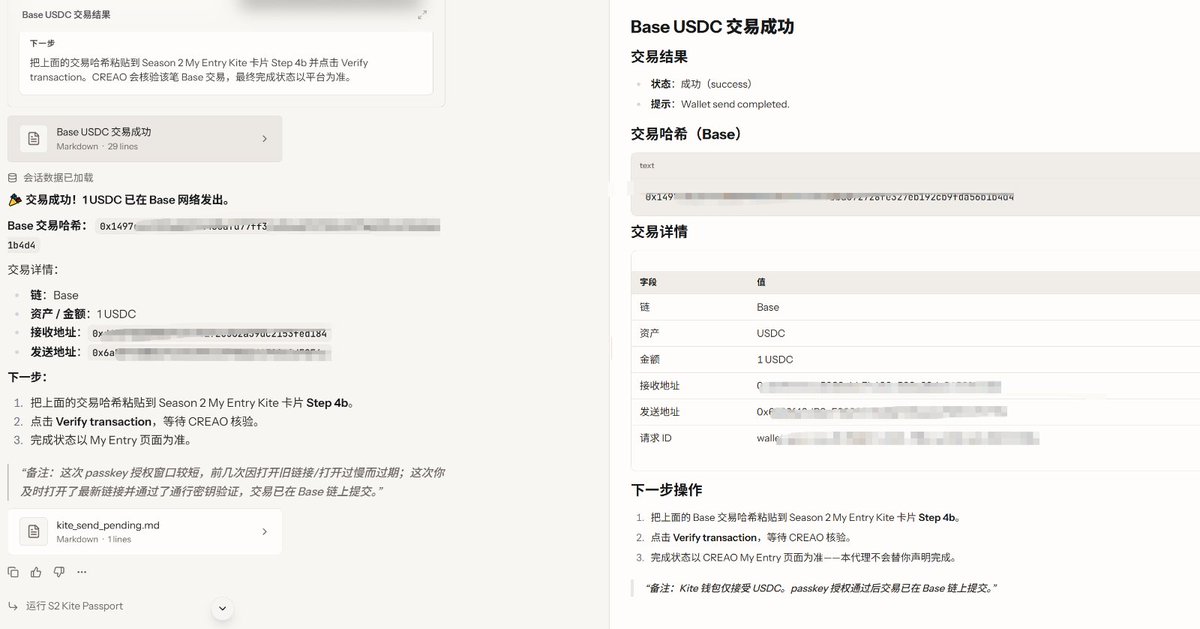This screenshot has width=1200, height=629.
Task: Open Base USDC 交易成功 card via its chevron
Action: point(264,139)
